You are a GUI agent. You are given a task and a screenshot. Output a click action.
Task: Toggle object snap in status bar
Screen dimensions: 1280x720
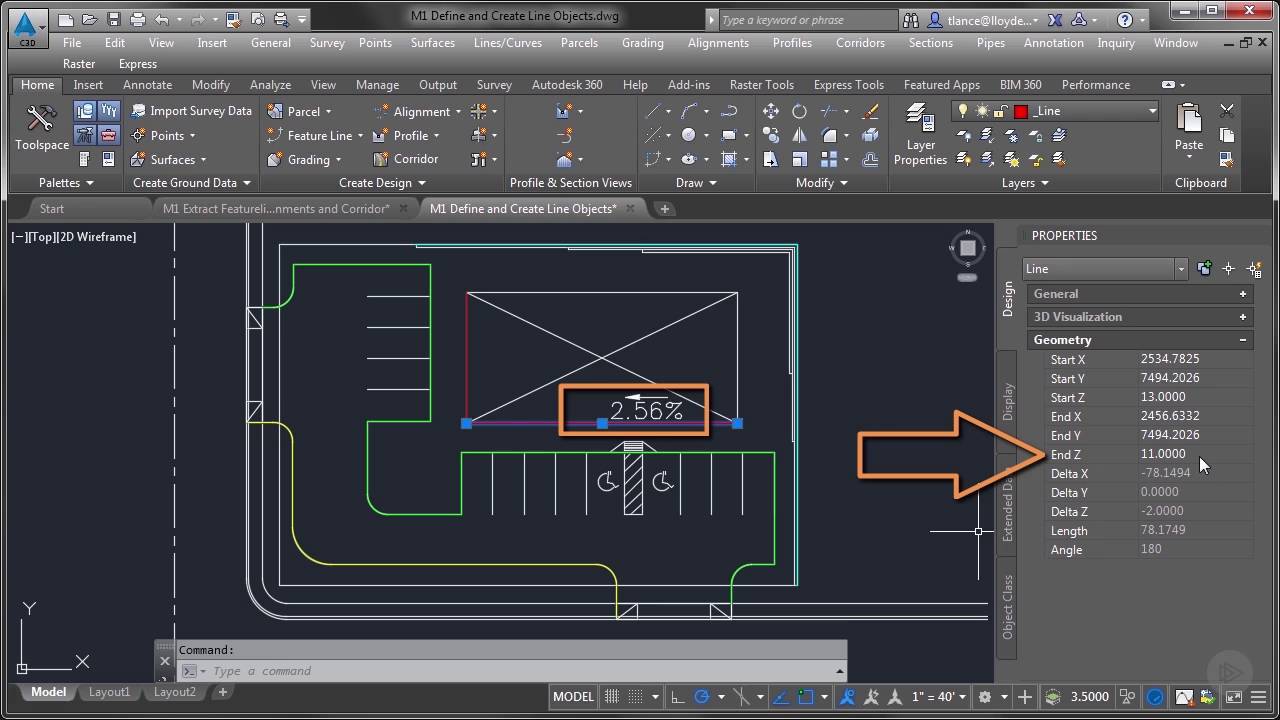(806, 697)
